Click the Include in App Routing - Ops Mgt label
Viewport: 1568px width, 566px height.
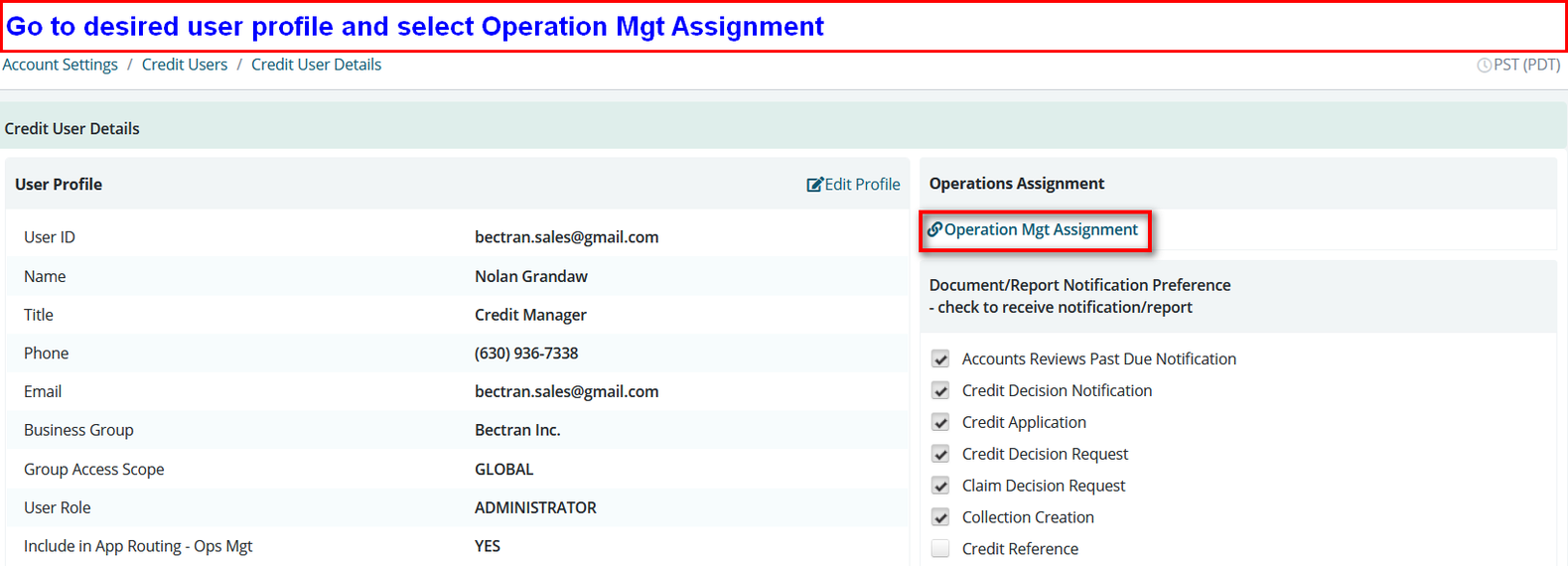tap(138, 546)
